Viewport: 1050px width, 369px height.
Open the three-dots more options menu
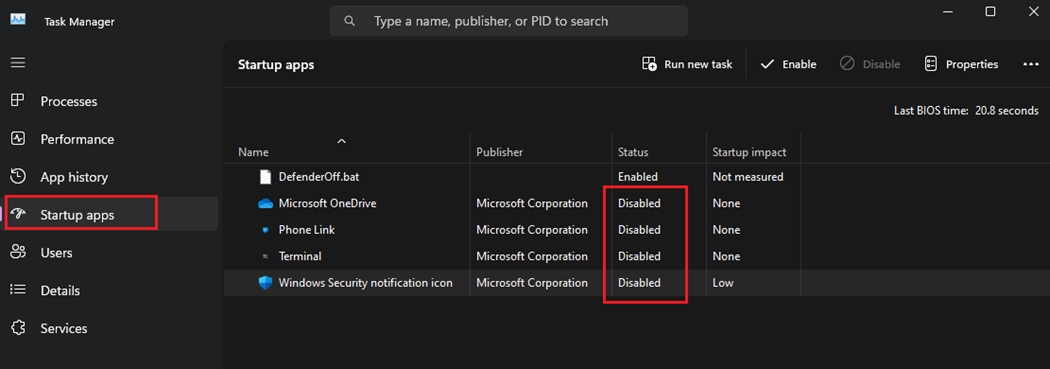tap(1031, 64)
